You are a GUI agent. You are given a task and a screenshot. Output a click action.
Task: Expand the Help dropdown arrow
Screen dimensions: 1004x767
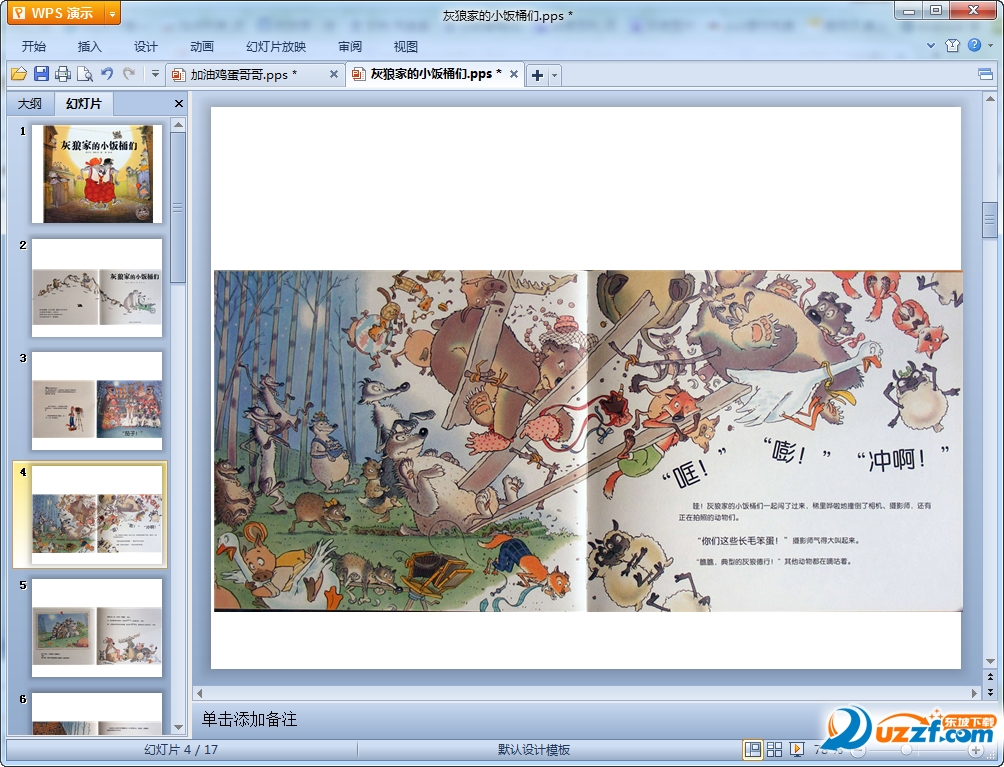[991, 45]
